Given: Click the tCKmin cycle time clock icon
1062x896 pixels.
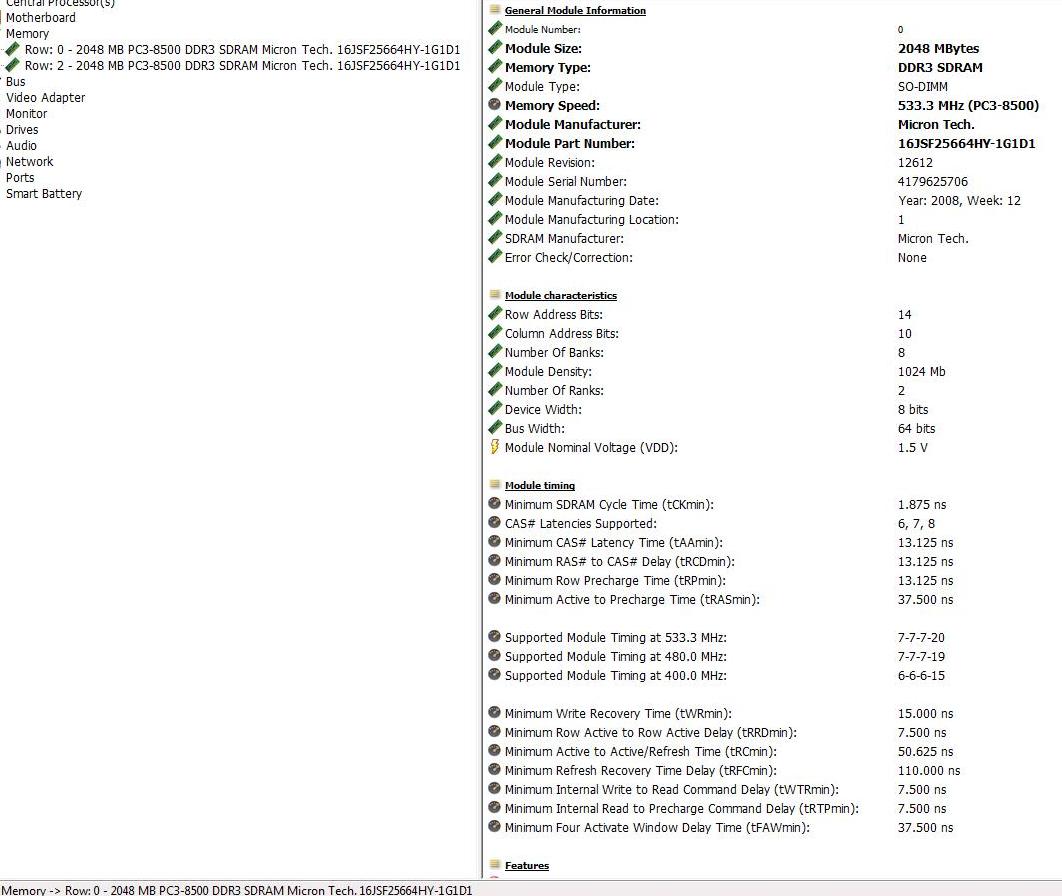Looking at the screenshot, I should click(x=494, y=503).
